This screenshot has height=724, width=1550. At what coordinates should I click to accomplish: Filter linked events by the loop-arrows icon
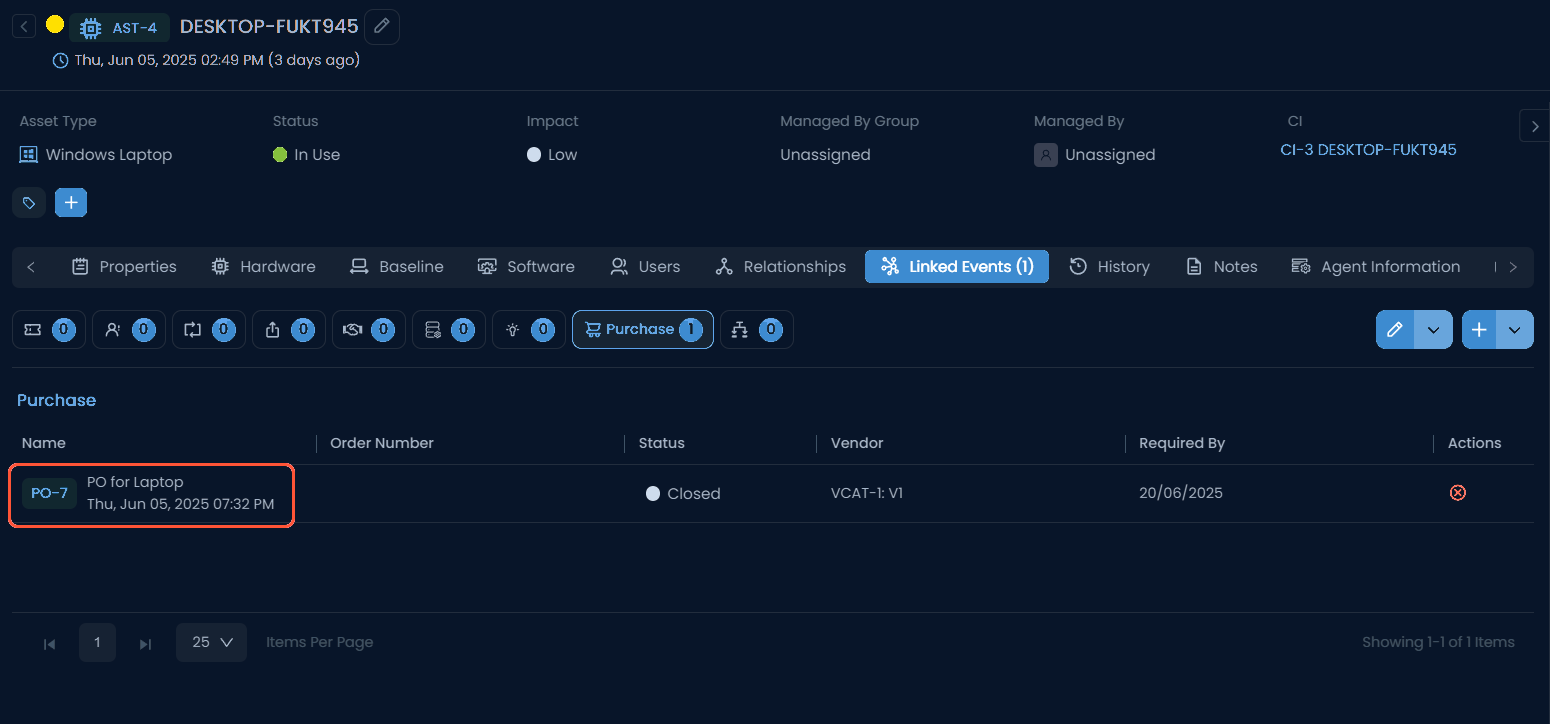(209, 329)
